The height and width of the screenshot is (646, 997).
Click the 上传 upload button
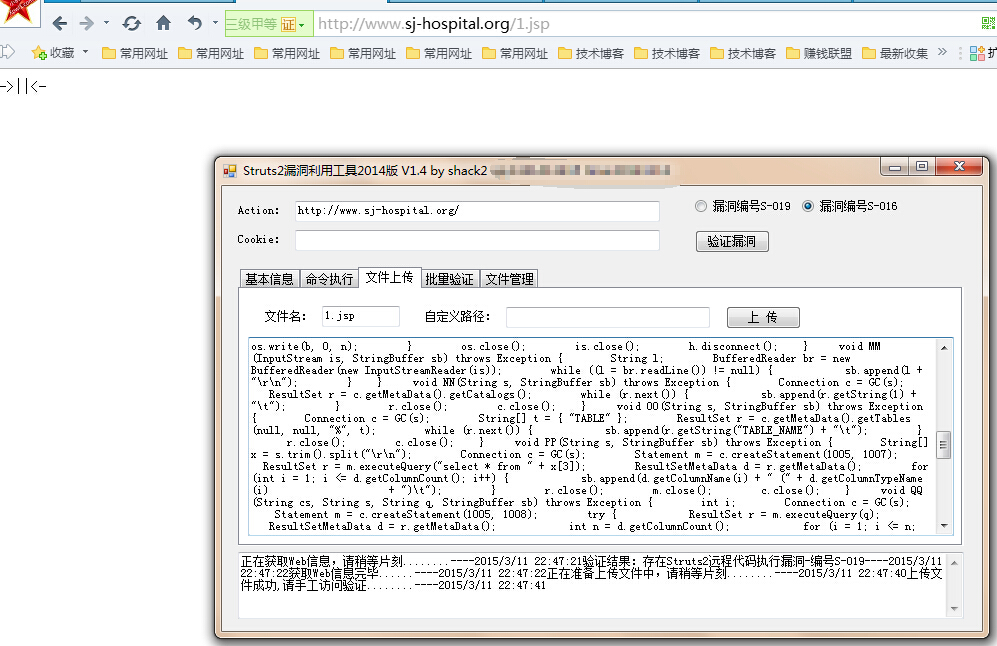(x=762, y=317)
